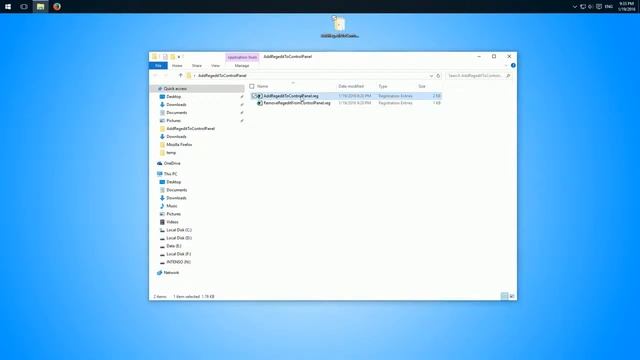The width and height of the screenshot is (640, 360).
Task: Switch to large icons view button
Action: (x=512, y=297)
